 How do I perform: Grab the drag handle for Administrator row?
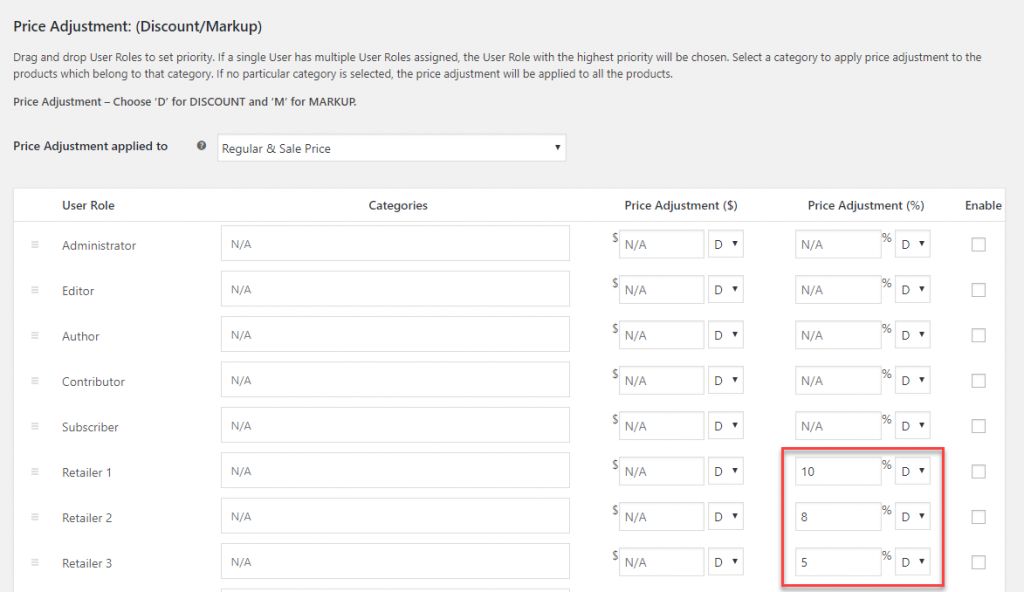click(x=35, y=244)
